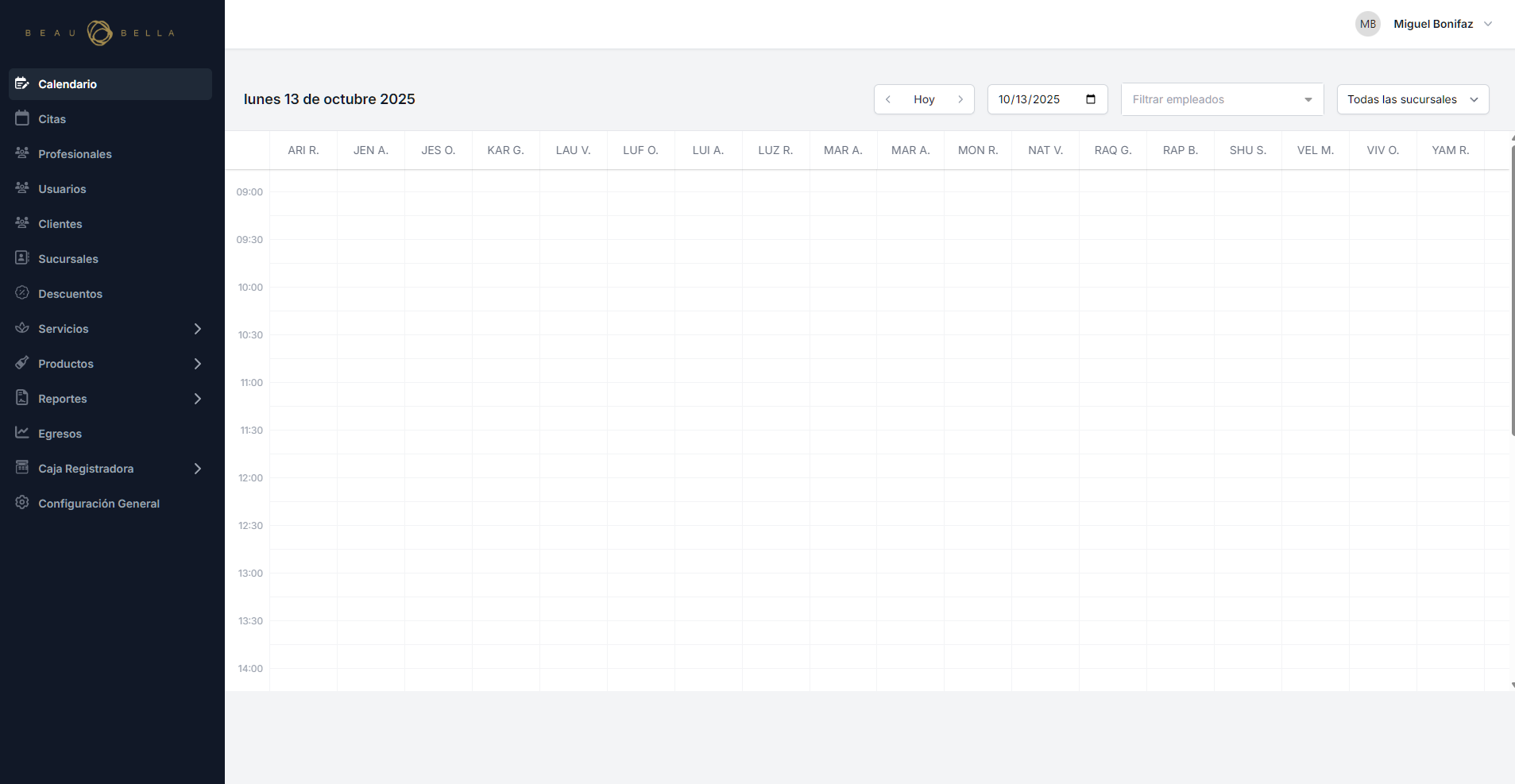Image resolution: width=1515 pixels, height=784 pixels.
Task: Click the Configuración General gear icon
Action: pos(22,503)
